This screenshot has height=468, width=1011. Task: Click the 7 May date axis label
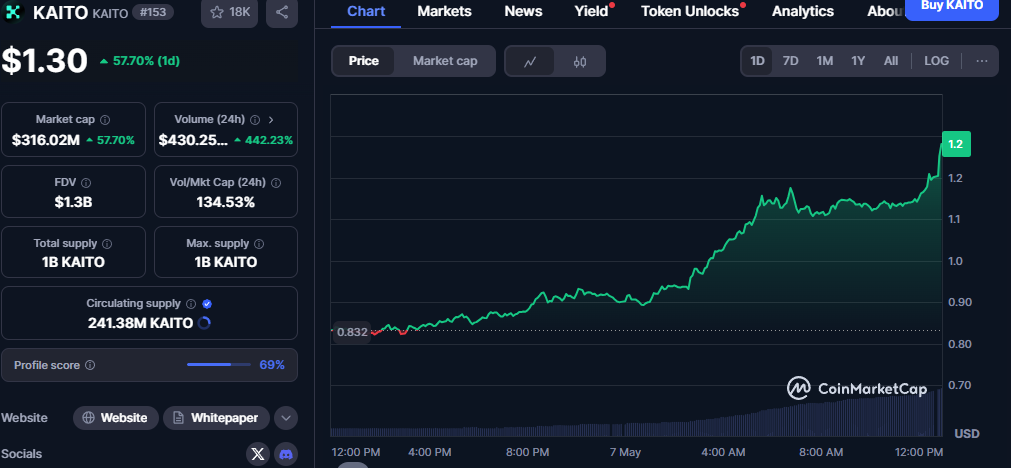pos(625,452)
